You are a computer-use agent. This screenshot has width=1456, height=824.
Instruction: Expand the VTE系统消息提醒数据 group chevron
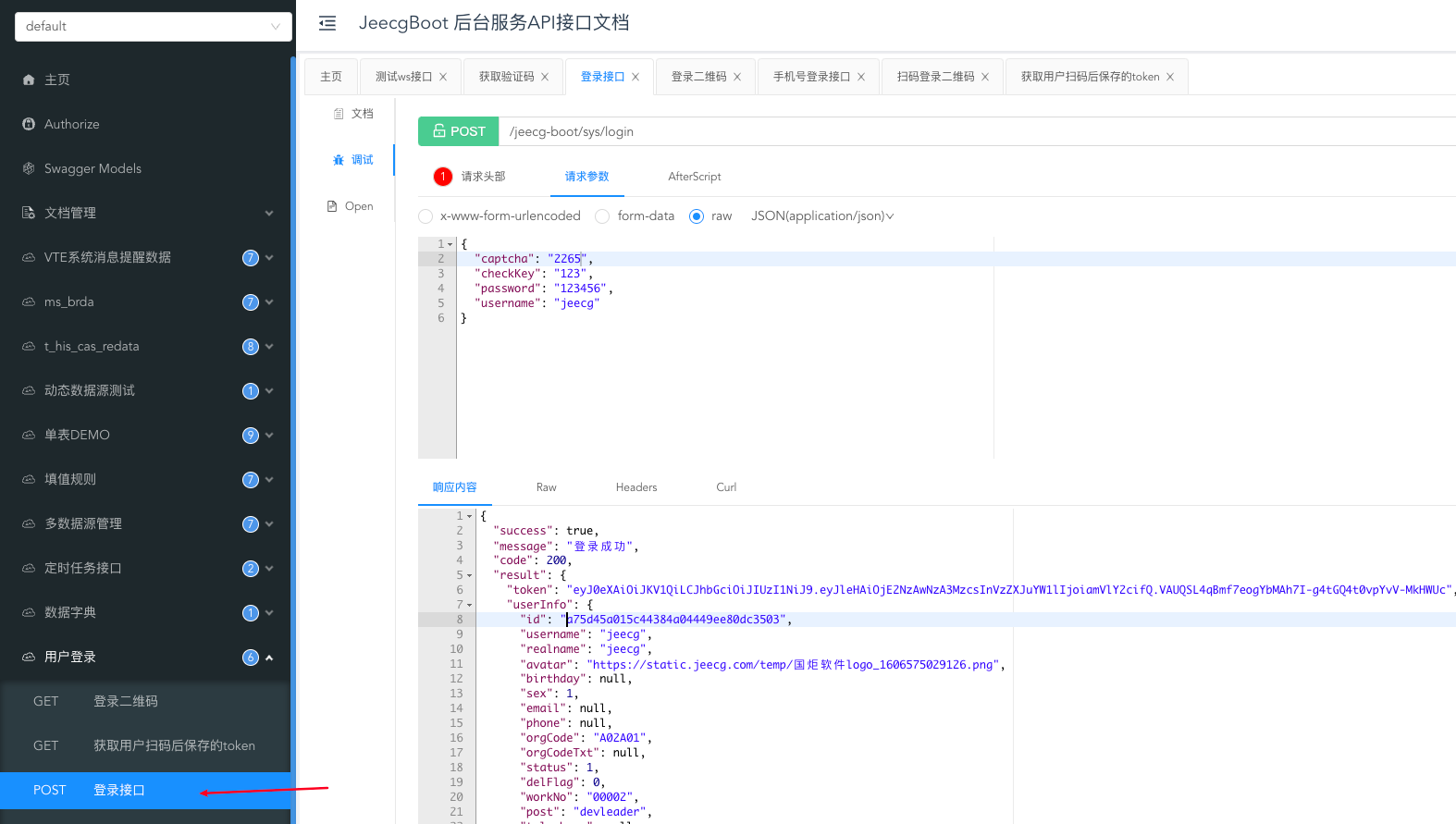coord(269,258)
